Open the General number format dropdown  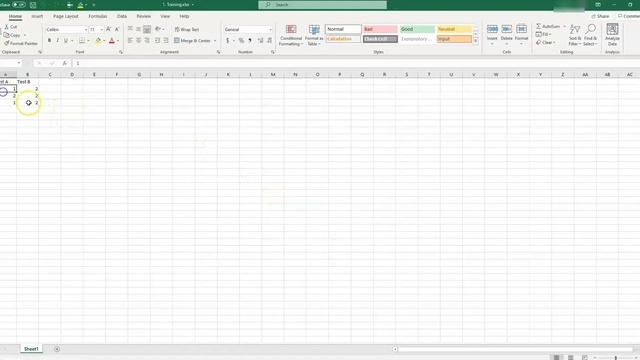270,30
